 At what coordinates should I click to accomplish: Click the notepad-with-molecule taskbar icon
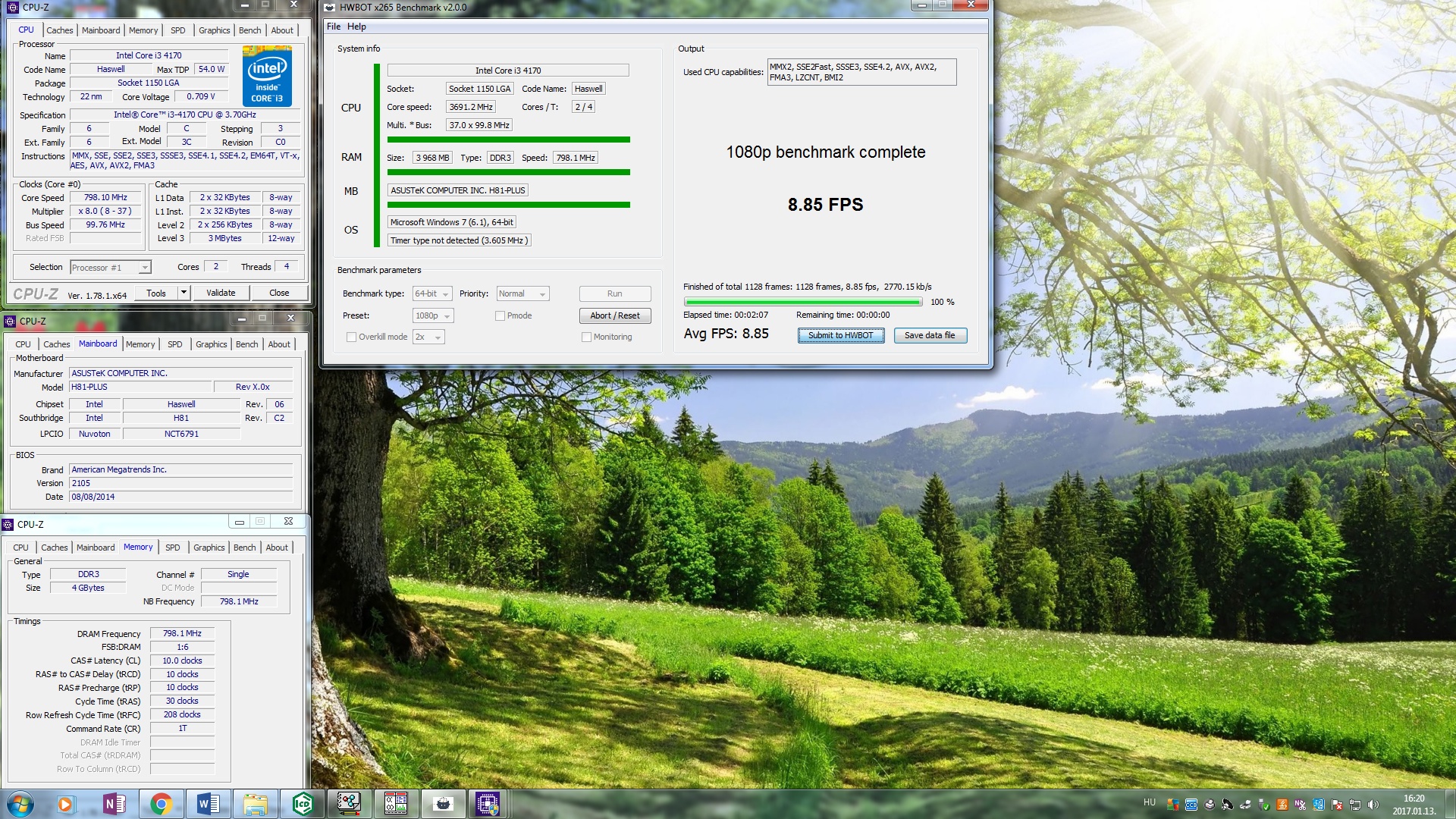point(349,804)
